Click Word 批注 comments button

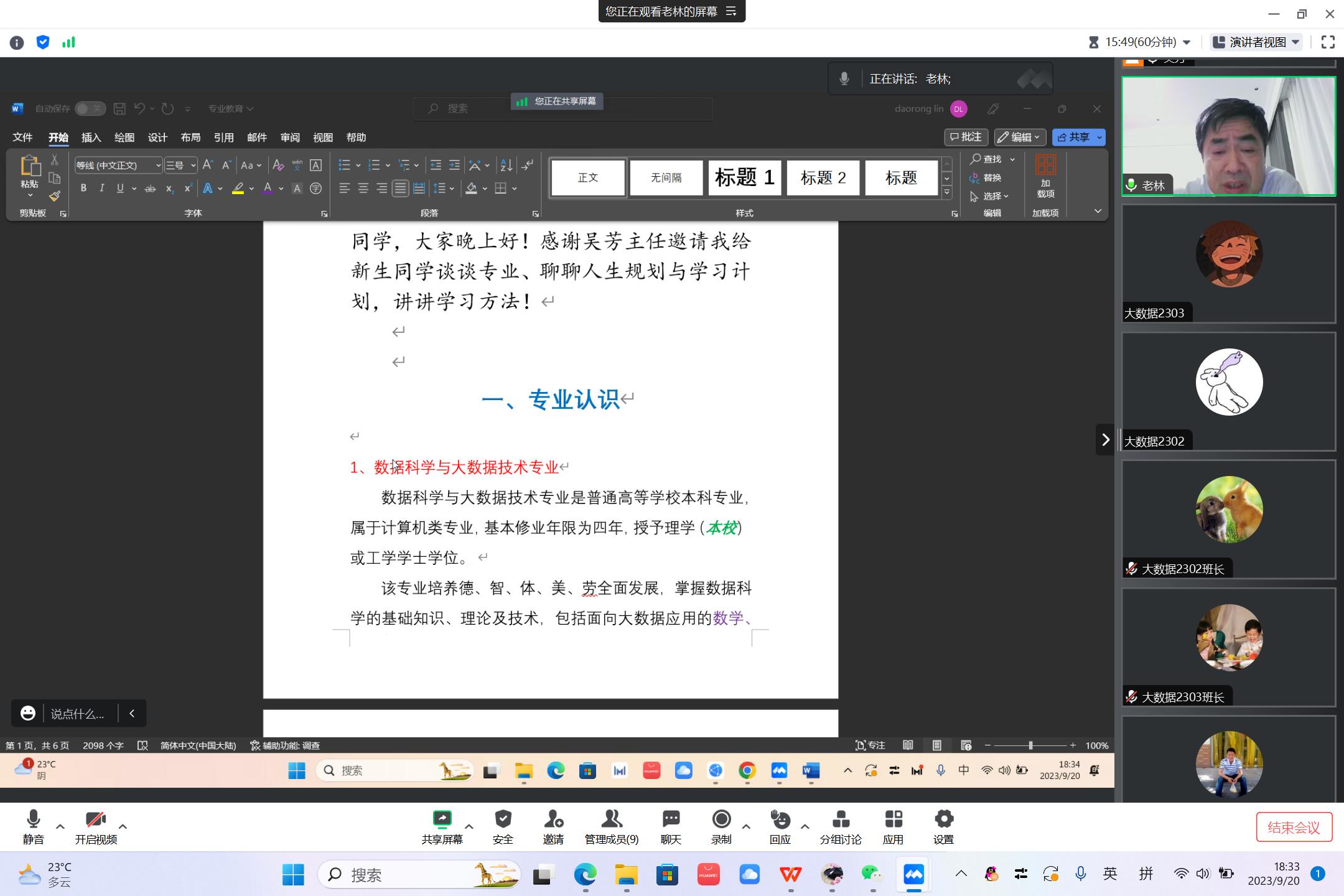coord(966,137)
